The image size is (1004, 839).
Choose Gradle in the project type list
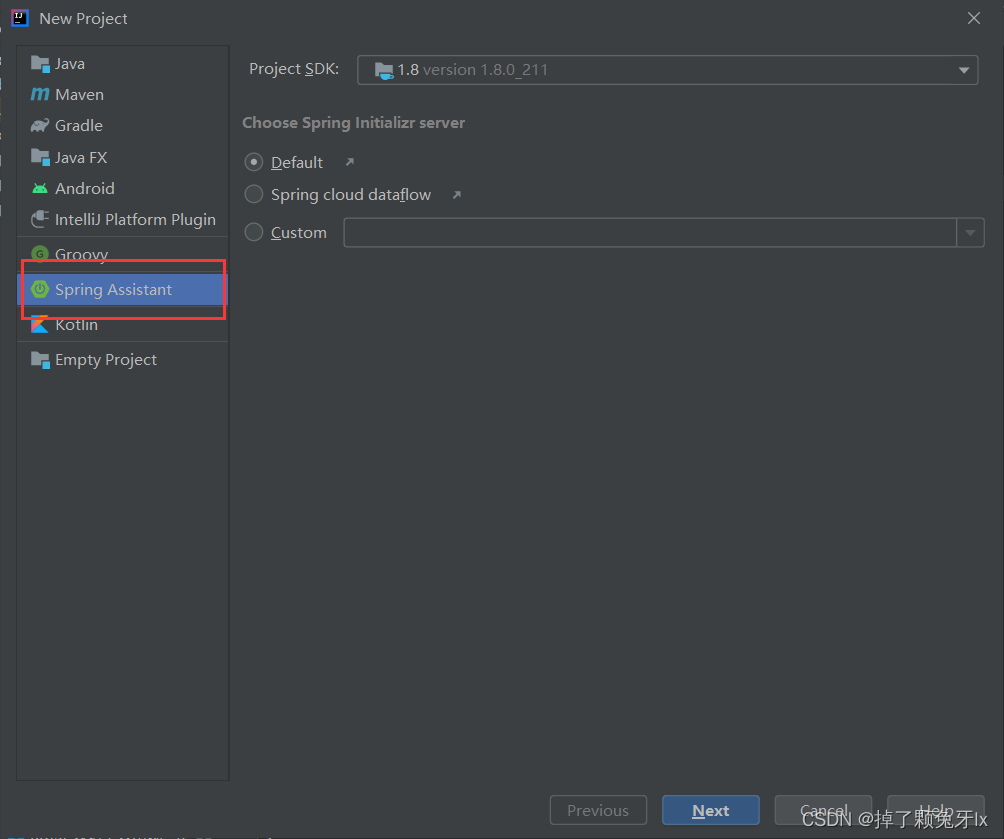point(122,126)
